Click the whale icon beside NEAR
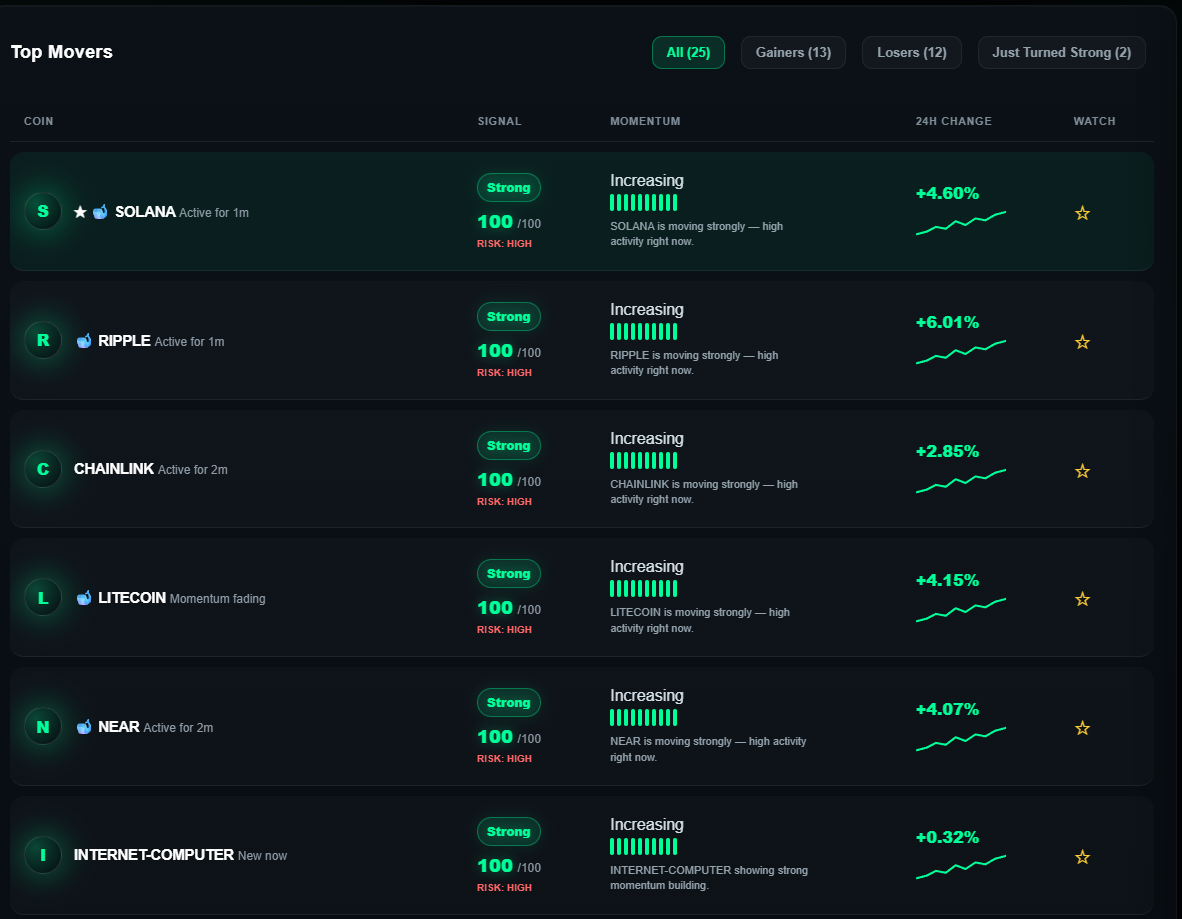 (x=84, y=727)
